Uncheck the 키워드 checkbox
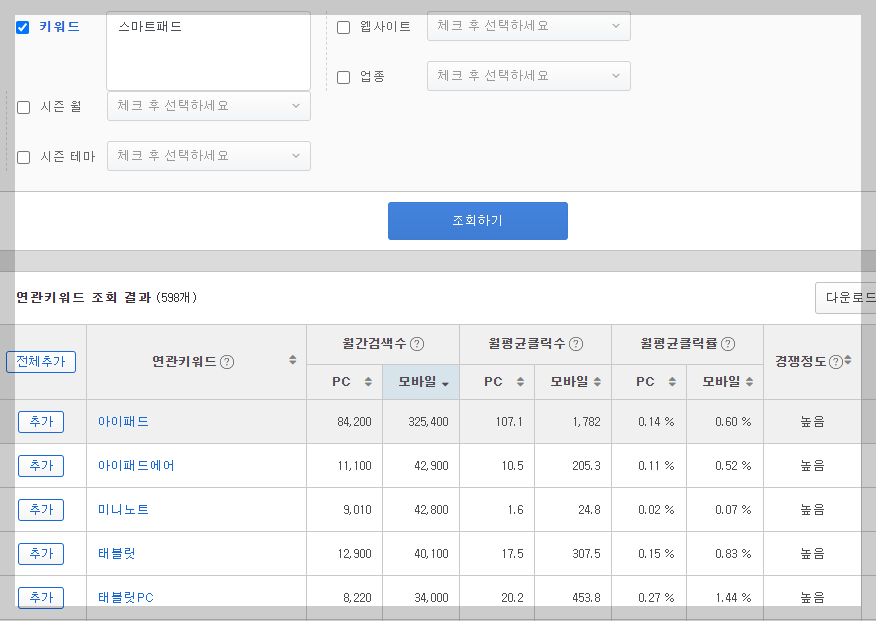This screenshot has width=876, height=621. 22,27
